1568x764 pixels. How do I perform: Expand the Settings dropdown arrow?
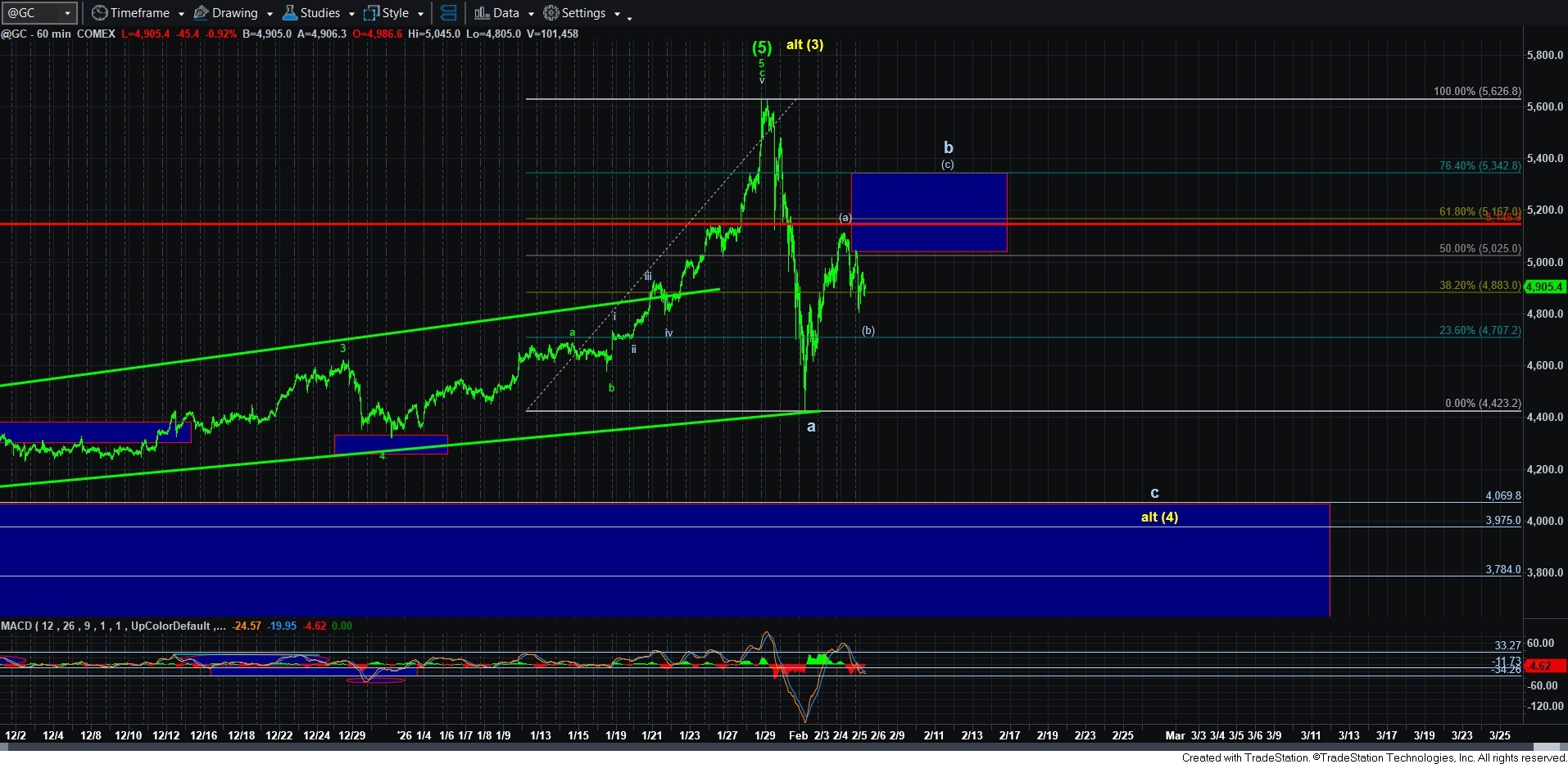click(x=617, y=14)
